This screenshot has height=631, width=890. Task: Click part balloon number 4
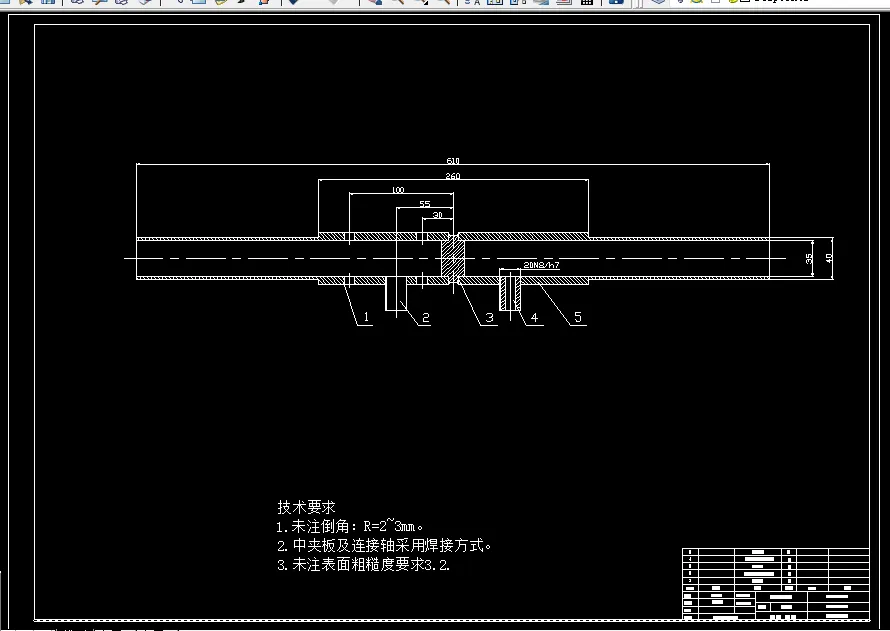[534, 318]
